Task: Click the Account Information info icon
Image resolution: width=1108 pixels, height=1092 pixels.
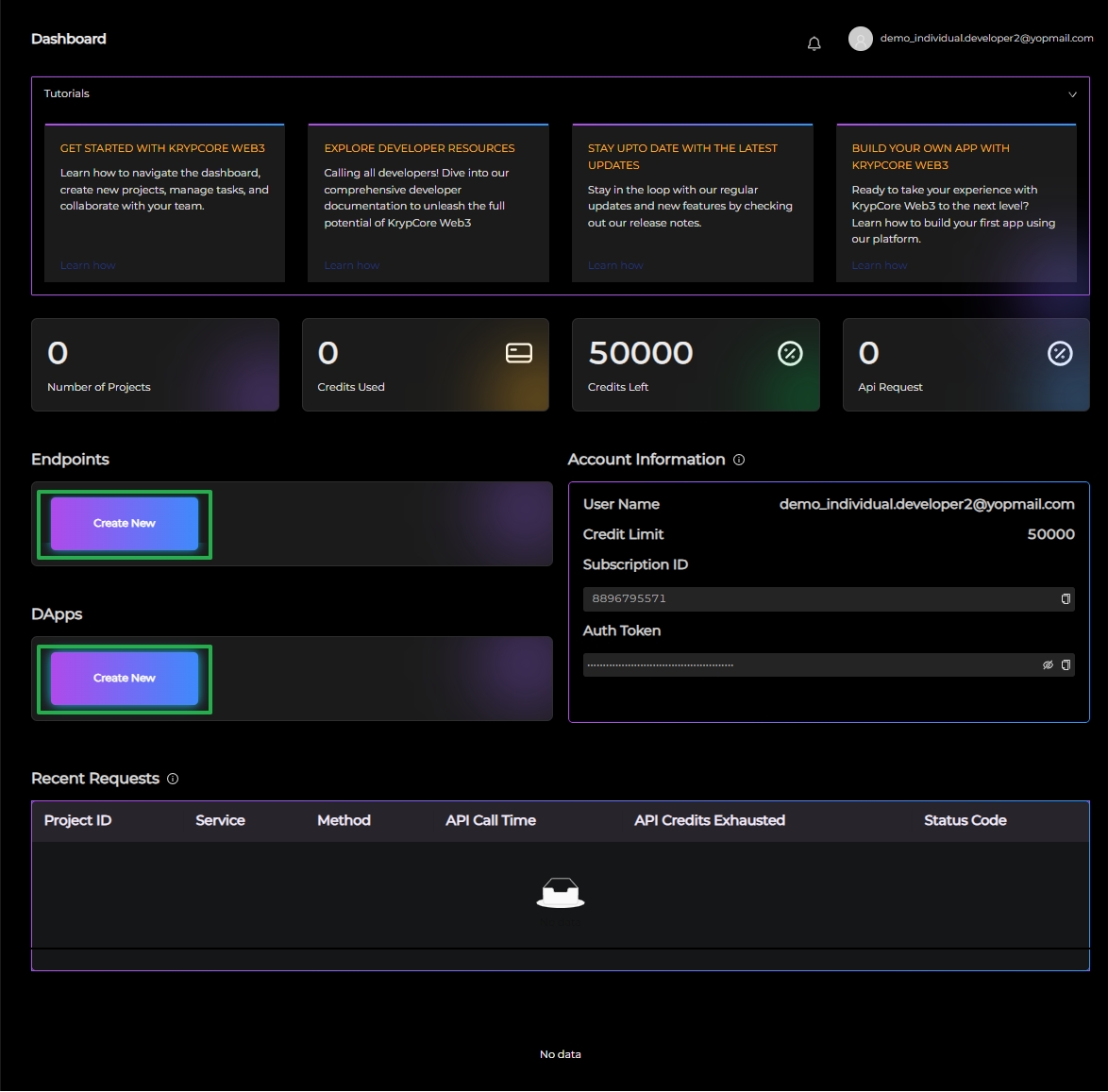Action: (x=739, y=461)
